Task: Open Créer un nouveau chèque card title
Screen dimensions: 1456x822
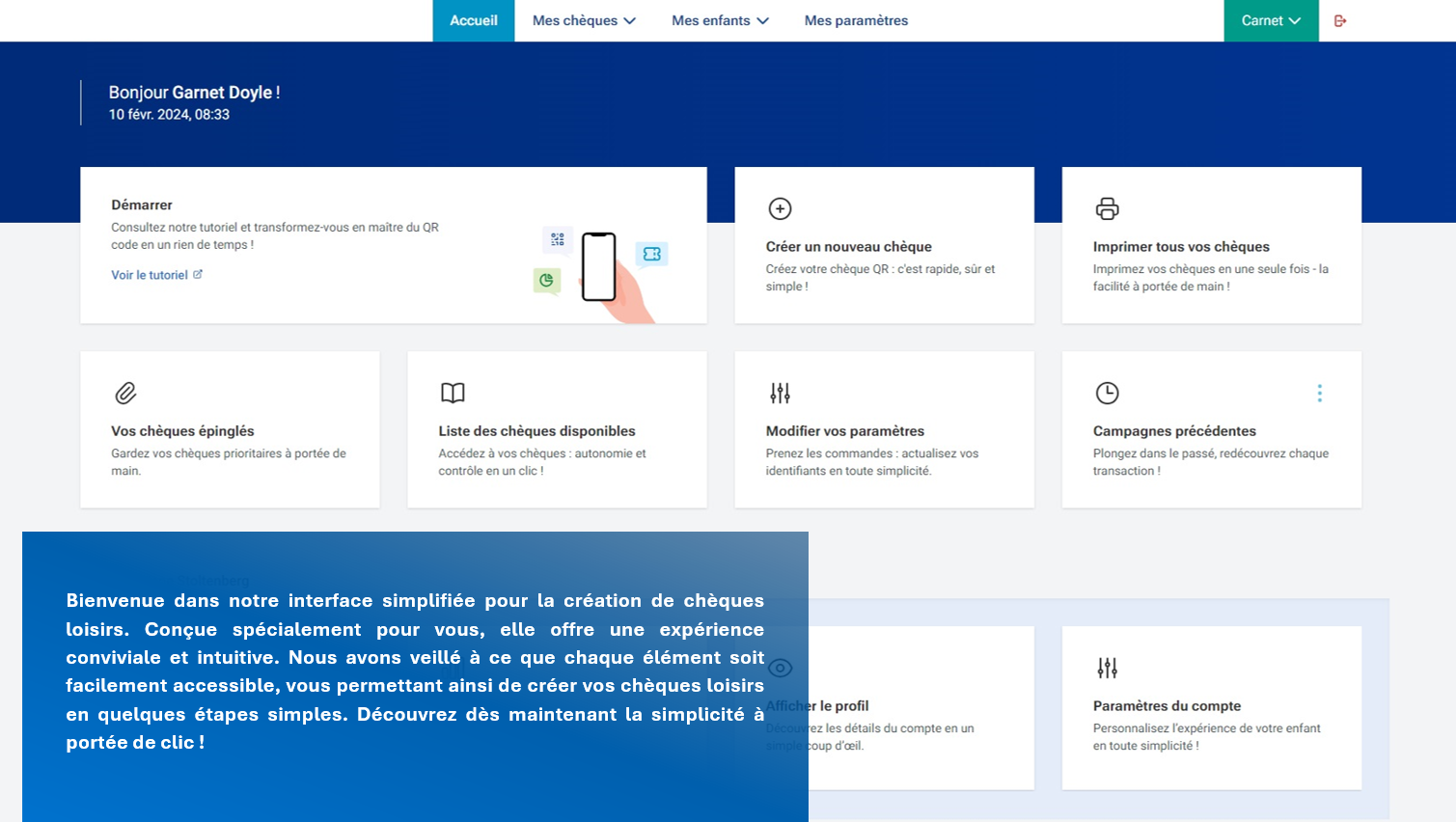Action: click(848, 247)
